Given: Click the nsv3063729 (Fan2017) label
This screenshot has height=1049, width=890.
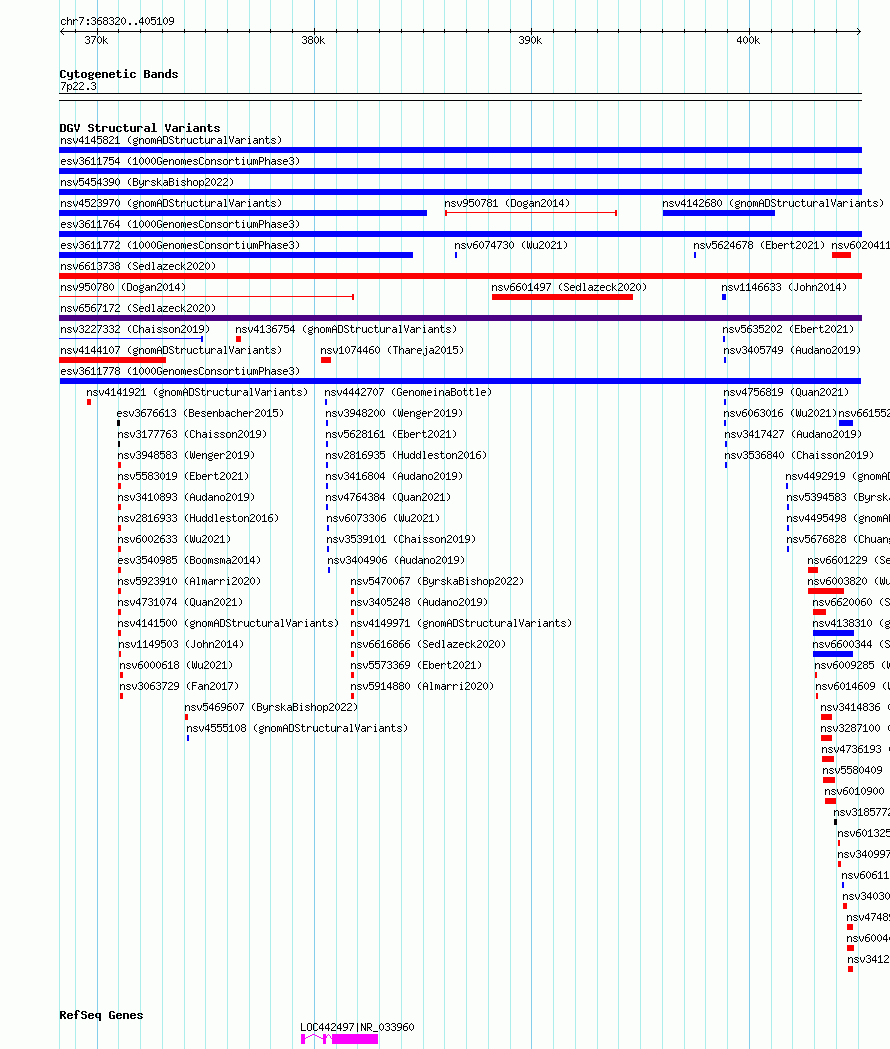Looking at the screenshot, I should coord(179,686).
